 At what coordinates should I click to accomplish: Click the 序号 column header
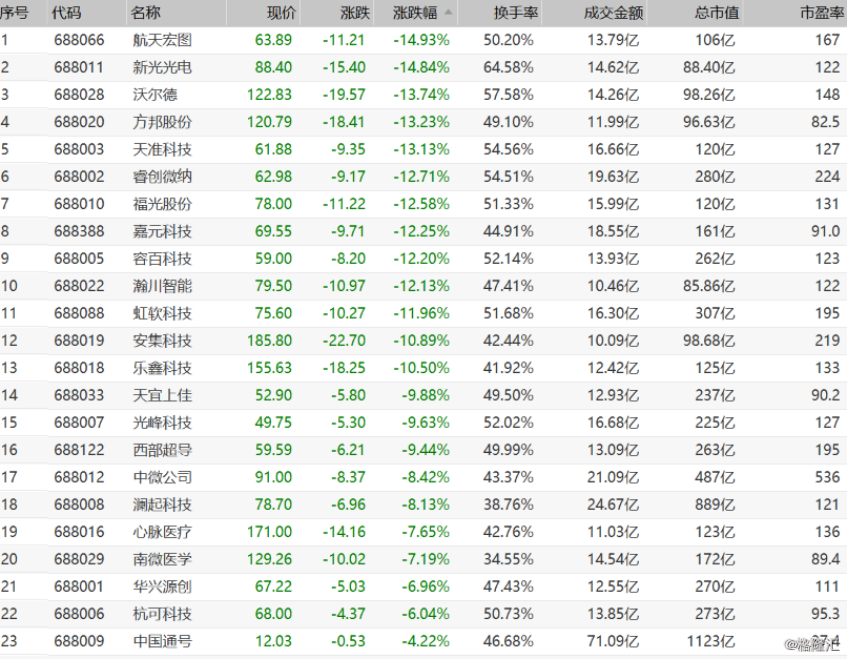coord(14,12)
